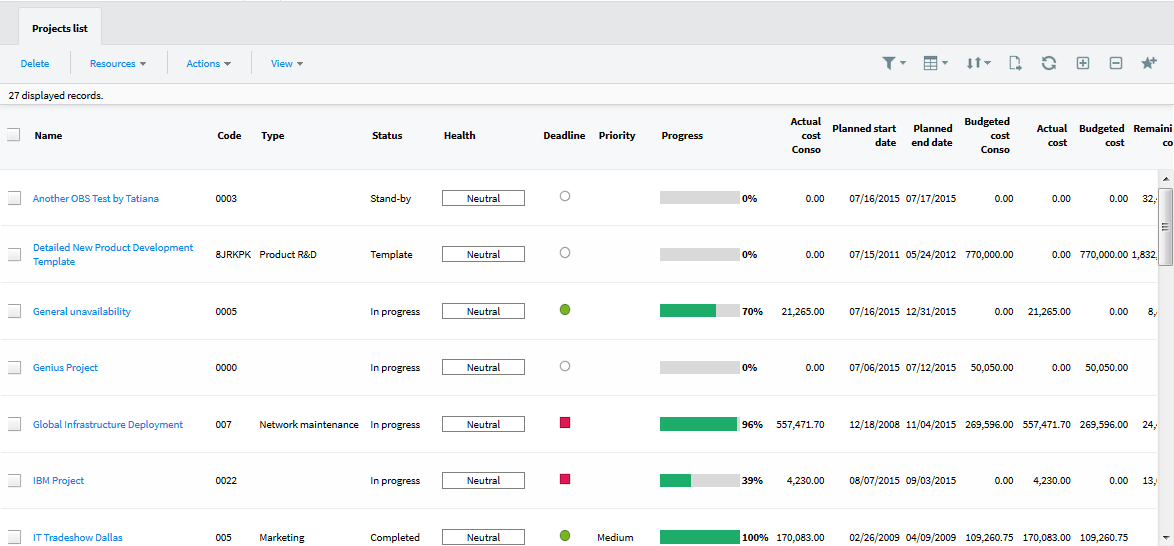Click the Network maintenance type cell
Screen dimensions: 1174x546
[308, 424]
